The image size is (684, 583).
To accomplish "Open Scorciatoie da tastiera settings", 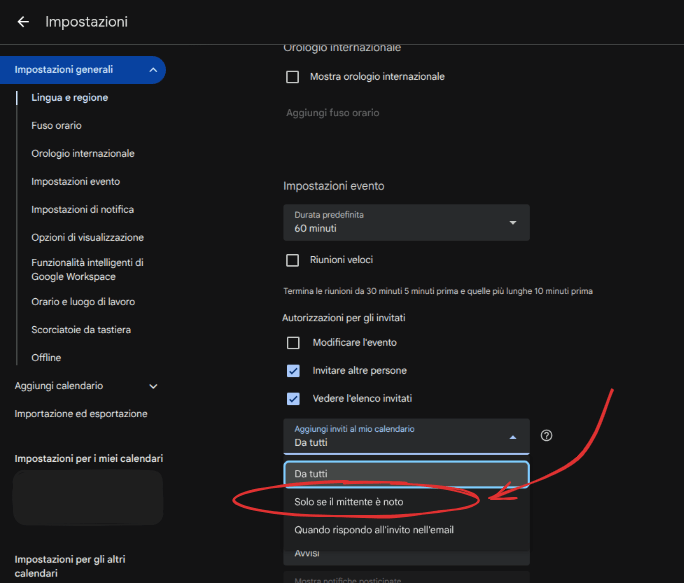I will click(x=81, y=330).
